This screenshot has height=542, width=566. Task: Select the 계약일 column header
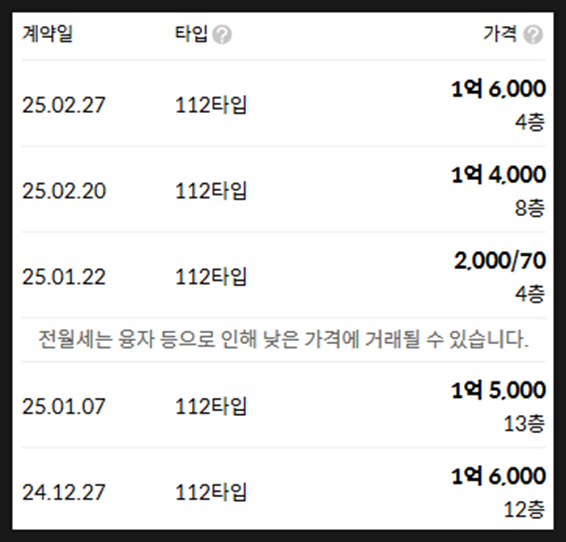pyautogui.click(x=47, y=34)
